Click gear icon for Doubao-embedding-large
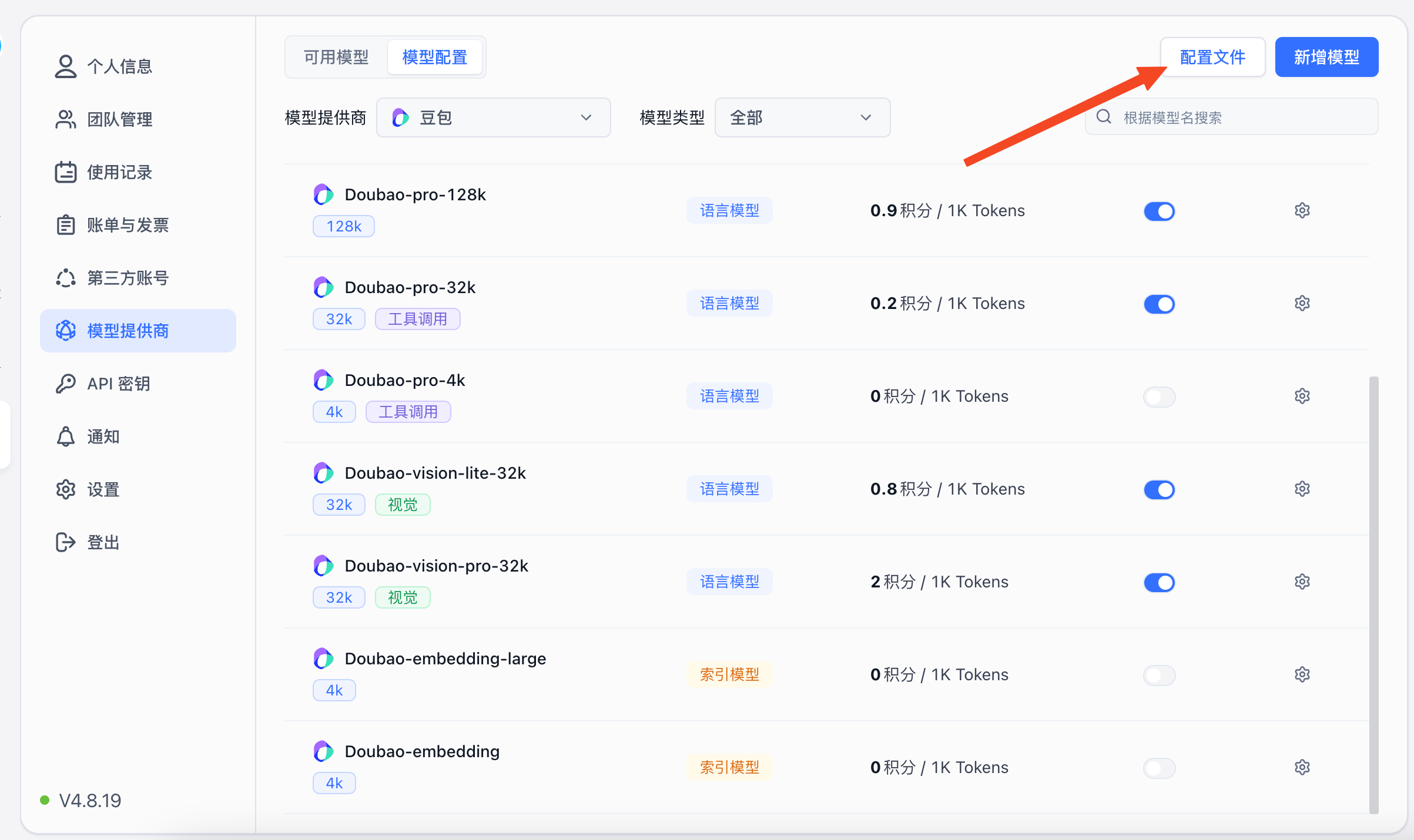 (1302, 674)
